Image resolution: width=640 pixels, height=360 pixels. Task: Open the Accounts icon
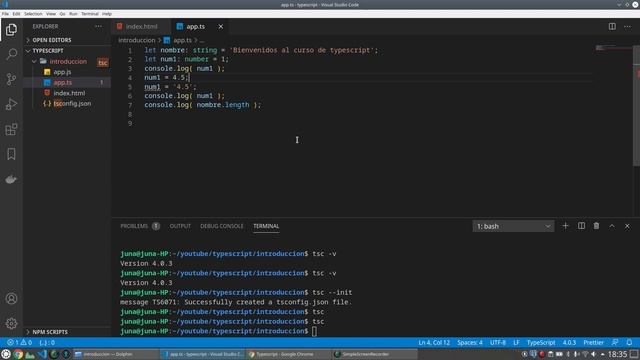point(11,298)
